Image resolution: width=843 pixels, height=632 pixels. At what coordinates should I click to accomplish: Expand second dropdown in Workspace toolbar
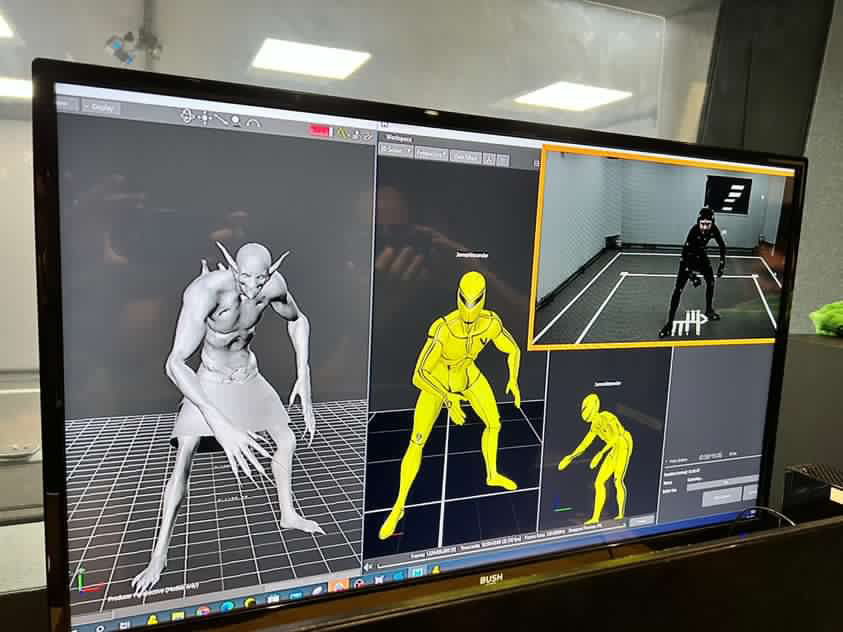(430, 153)
